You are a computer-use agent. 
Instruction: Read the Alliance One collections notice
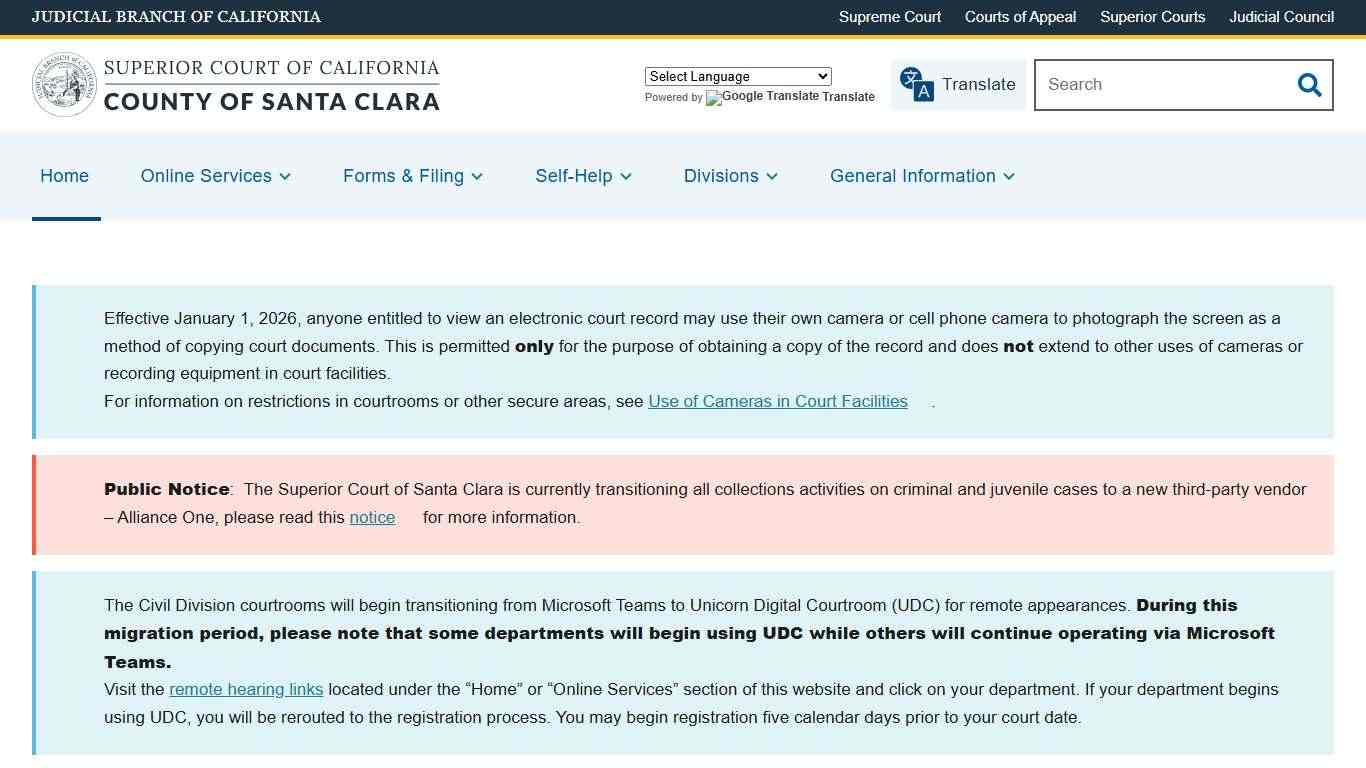(x=372, y=517)
